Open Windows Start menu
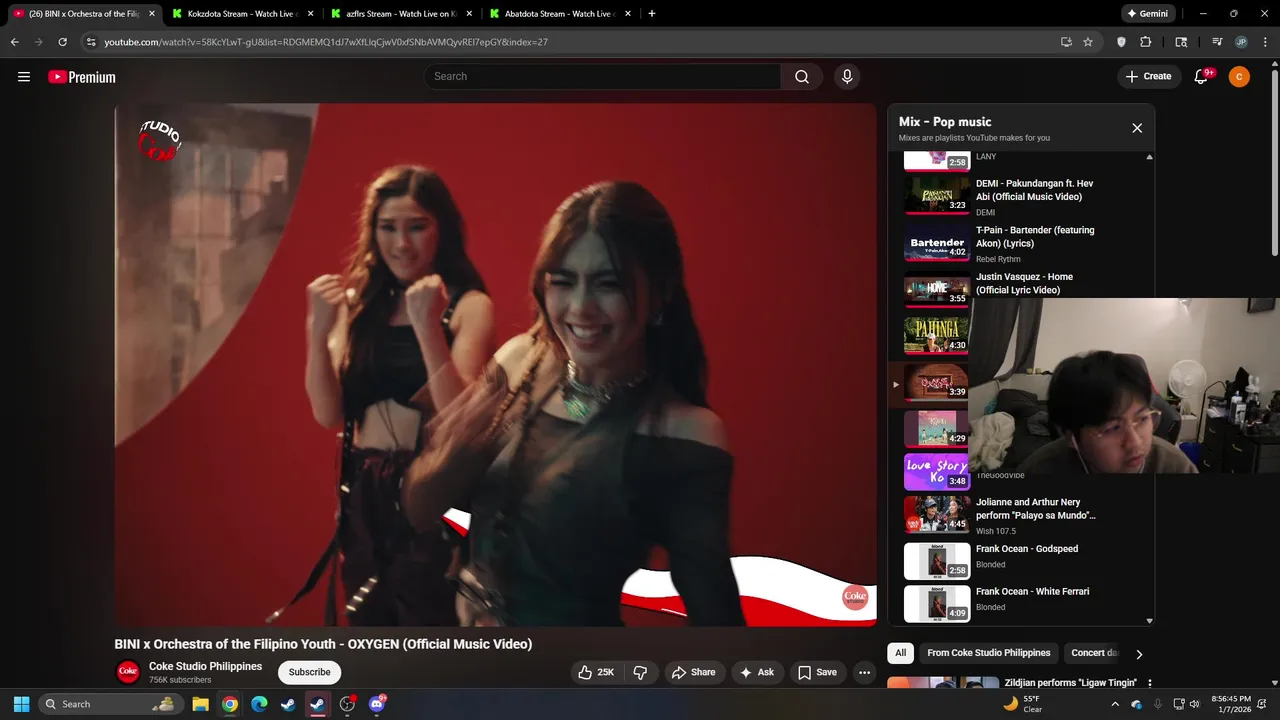1280x720 pixels. click(x=21, y=704)
